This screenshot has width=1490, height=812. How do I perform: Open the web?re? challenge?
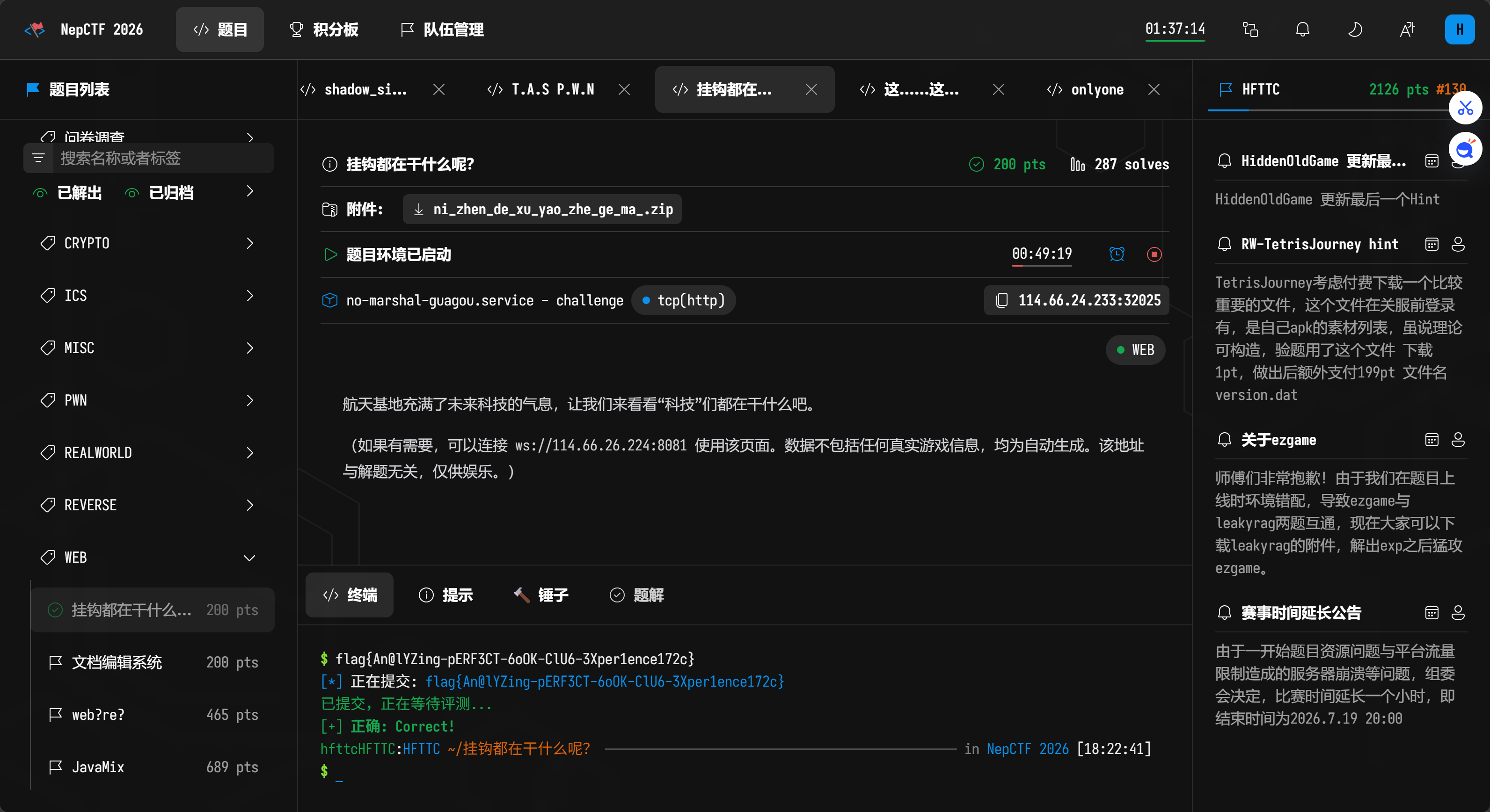click(153, 715)
